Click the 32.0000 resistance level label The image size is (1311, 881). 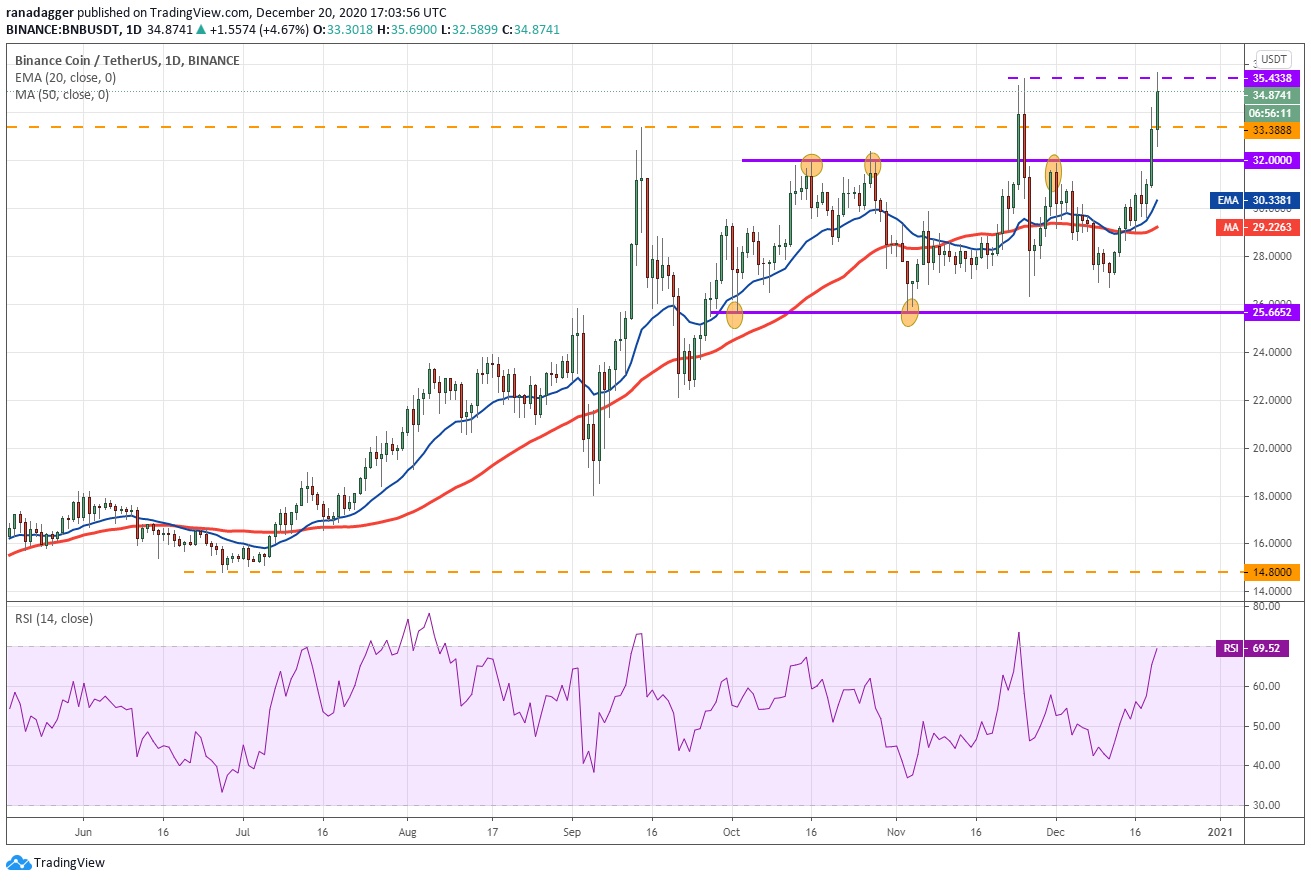pos(1273,160)
